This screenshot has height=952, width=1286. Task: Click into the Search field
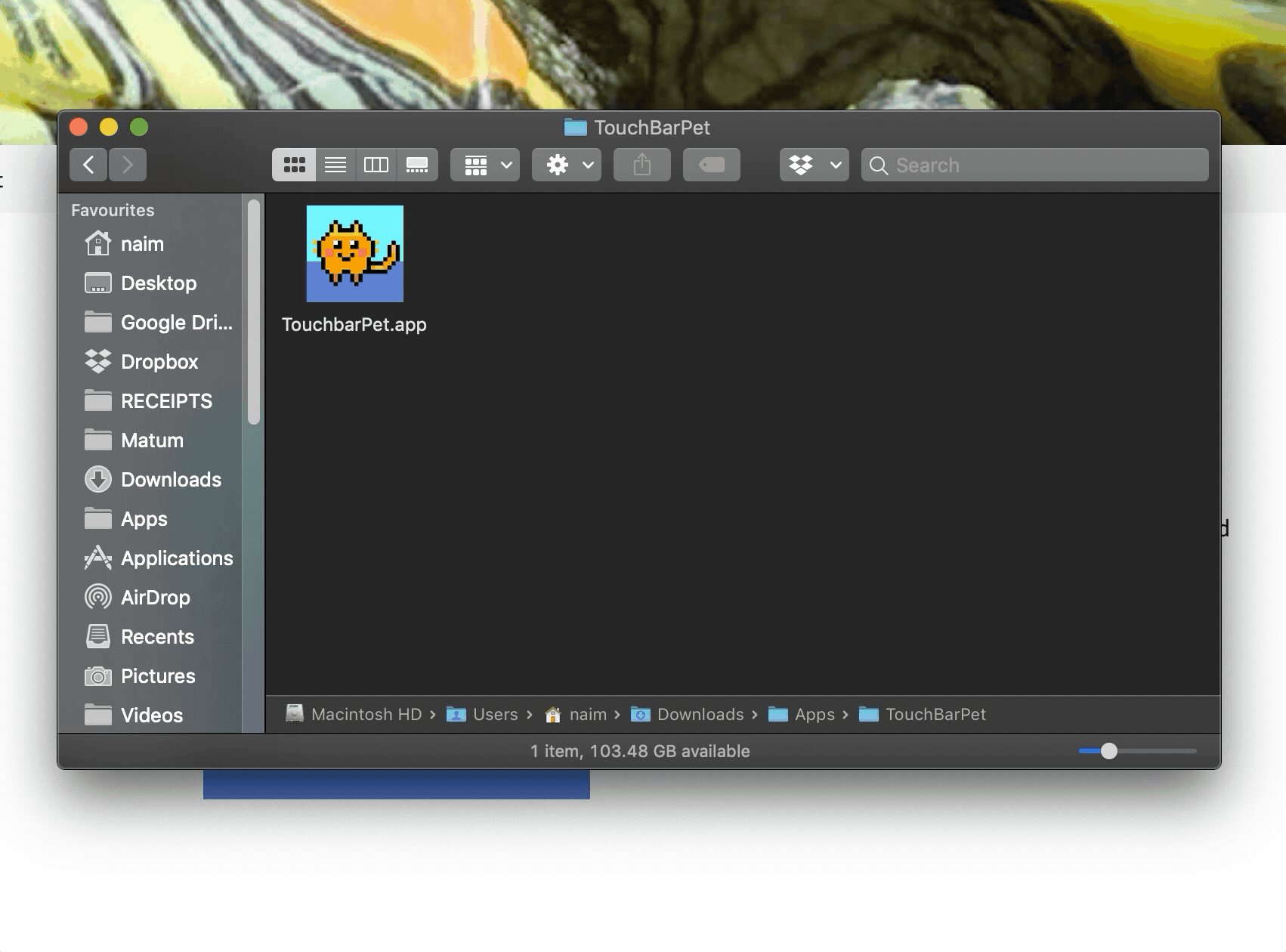coord(1035,165)
